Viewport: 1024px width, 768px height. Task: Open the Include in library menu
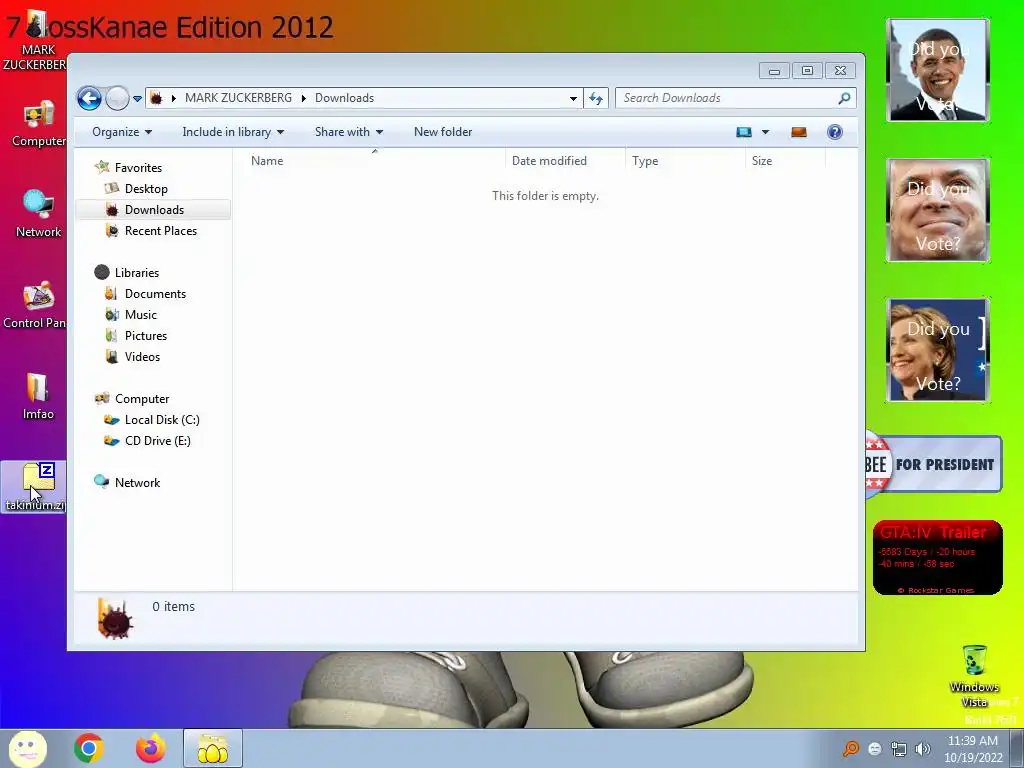coord(232,132)
